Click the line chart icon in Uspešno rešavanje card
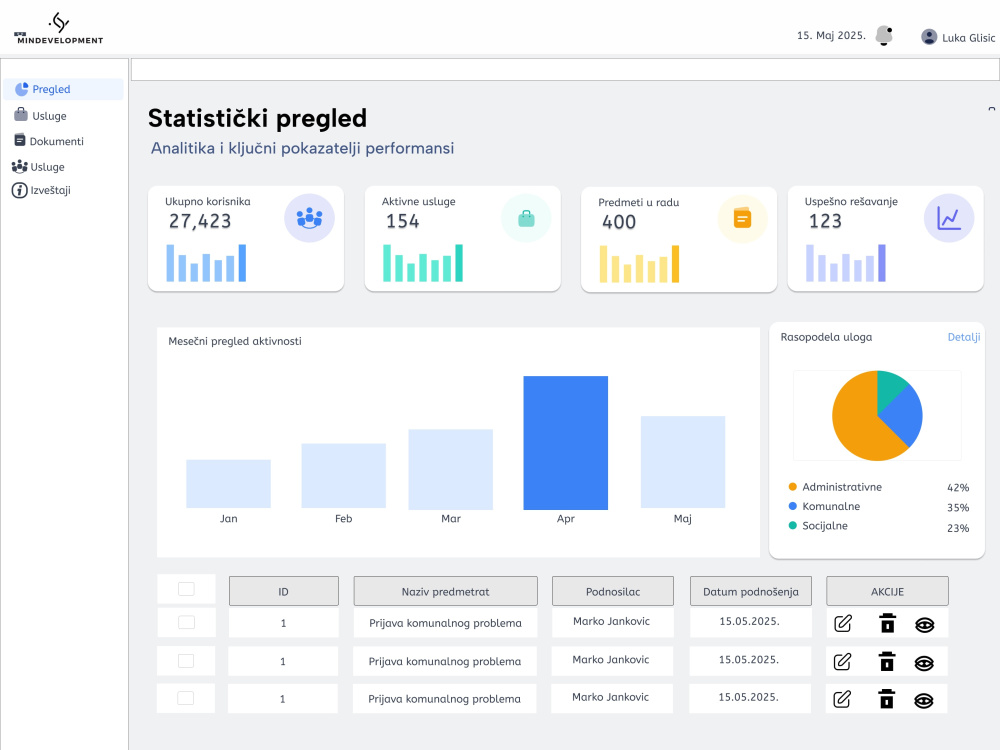Image resolution: width=1000 pixels, height=750 pixels. (x=949, y=218)
